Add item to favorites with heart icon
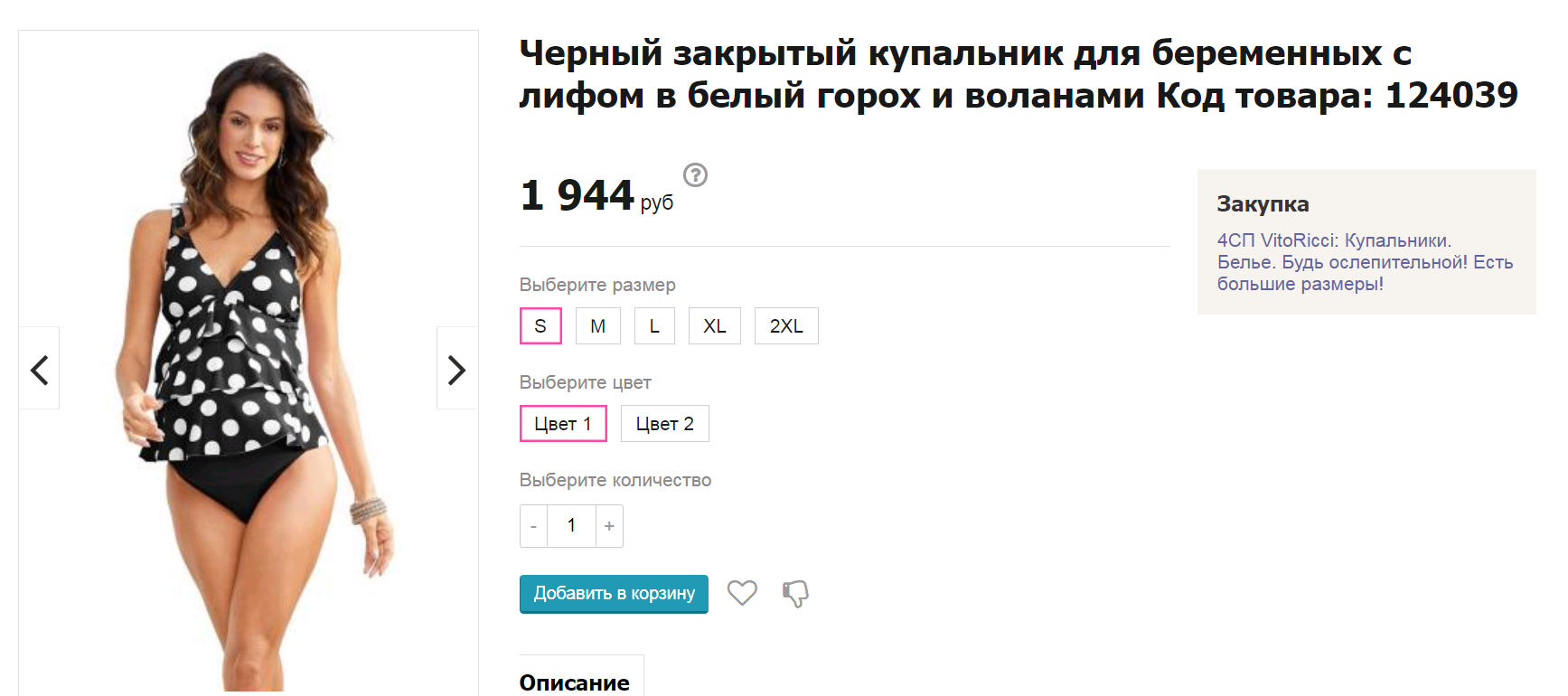Viewport: 1568px width, 696px height. tap(742, 593)
